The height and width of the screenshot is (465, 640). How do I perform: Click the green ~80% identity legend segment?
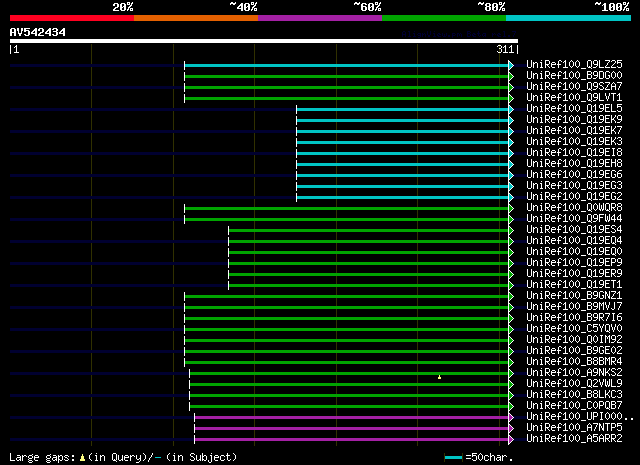pos(444,18)
